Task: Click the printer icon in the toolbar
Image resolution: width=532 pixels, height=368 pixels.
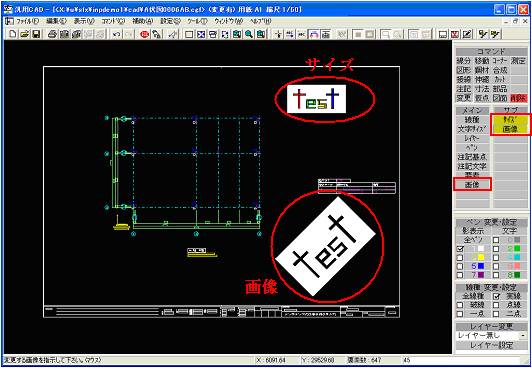Action: pos(52,34)
